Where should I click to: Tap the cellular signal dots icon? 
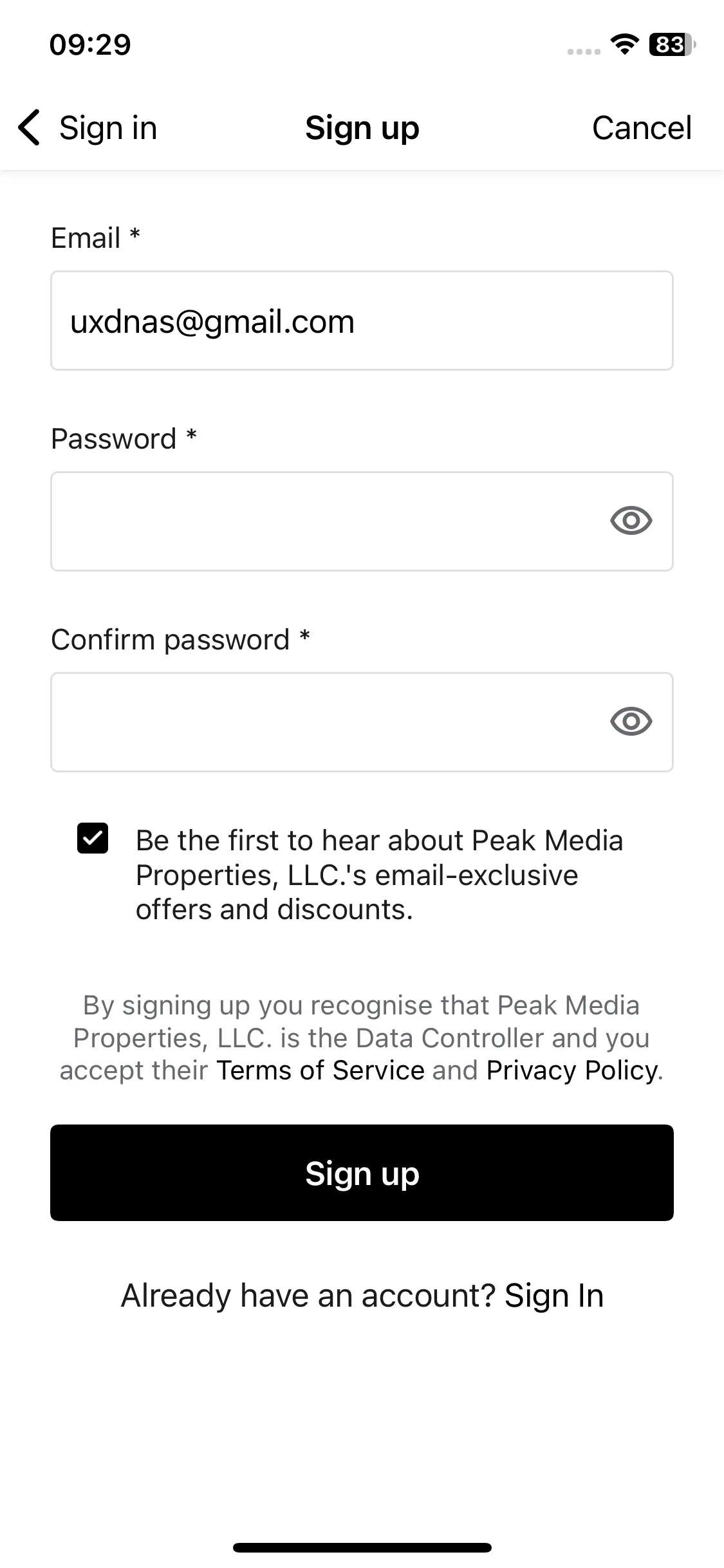point(584,51)
